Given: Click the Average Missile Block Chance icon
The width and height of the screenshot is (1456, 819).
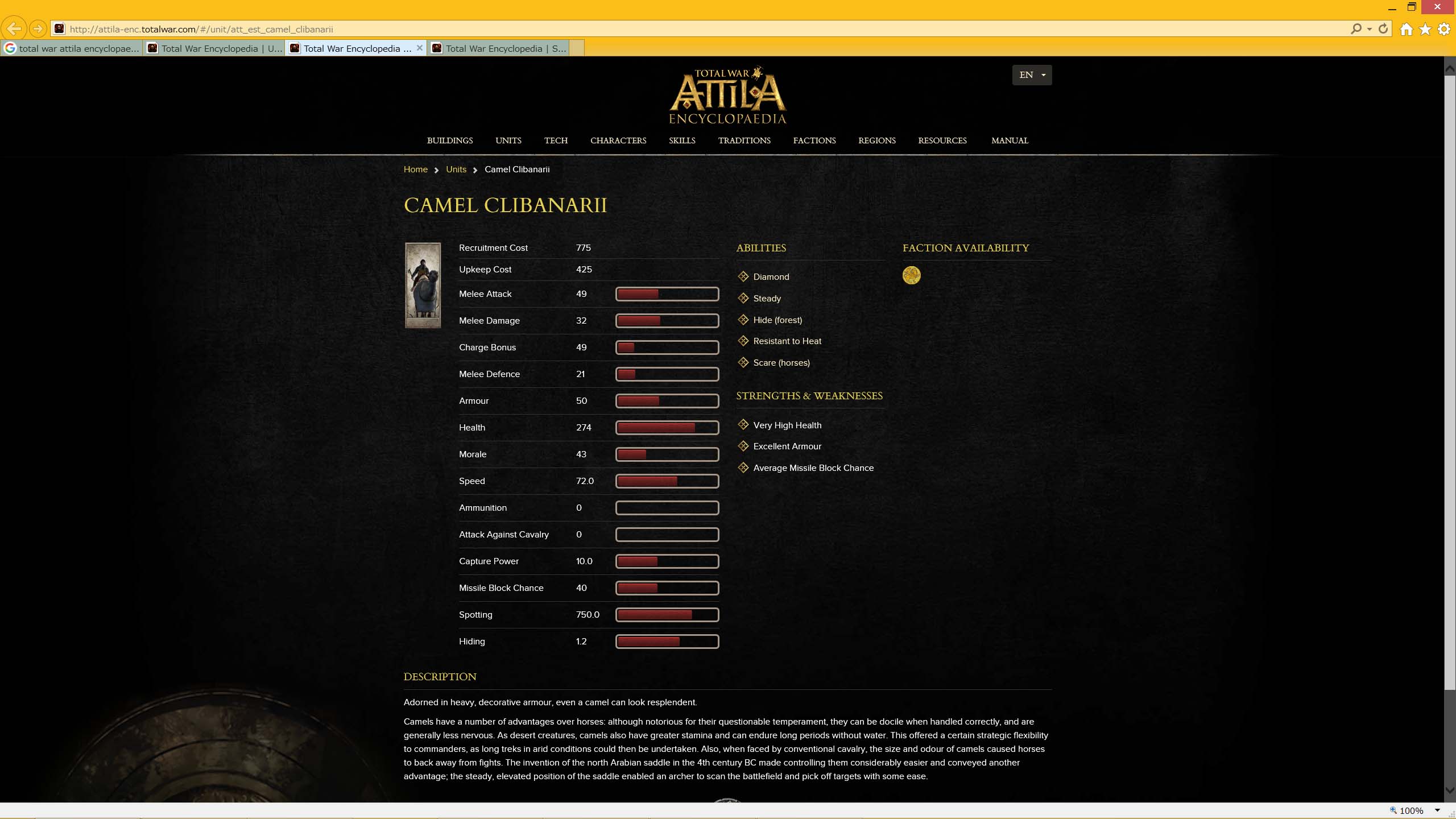Looking at the screenshot, I should pyautogui.click(x=743, y=468).
